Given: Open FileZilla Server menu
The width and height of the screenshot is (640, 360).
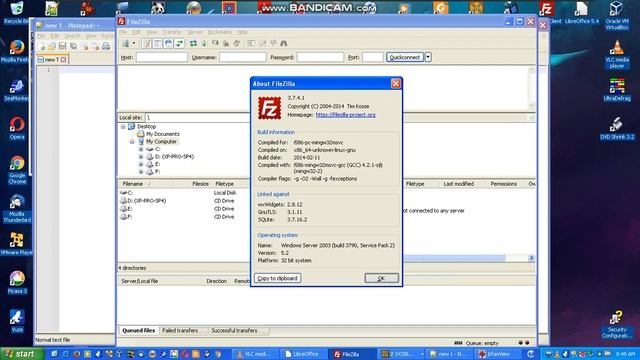Looking at the screenshot, I should [x=195, y=32].
